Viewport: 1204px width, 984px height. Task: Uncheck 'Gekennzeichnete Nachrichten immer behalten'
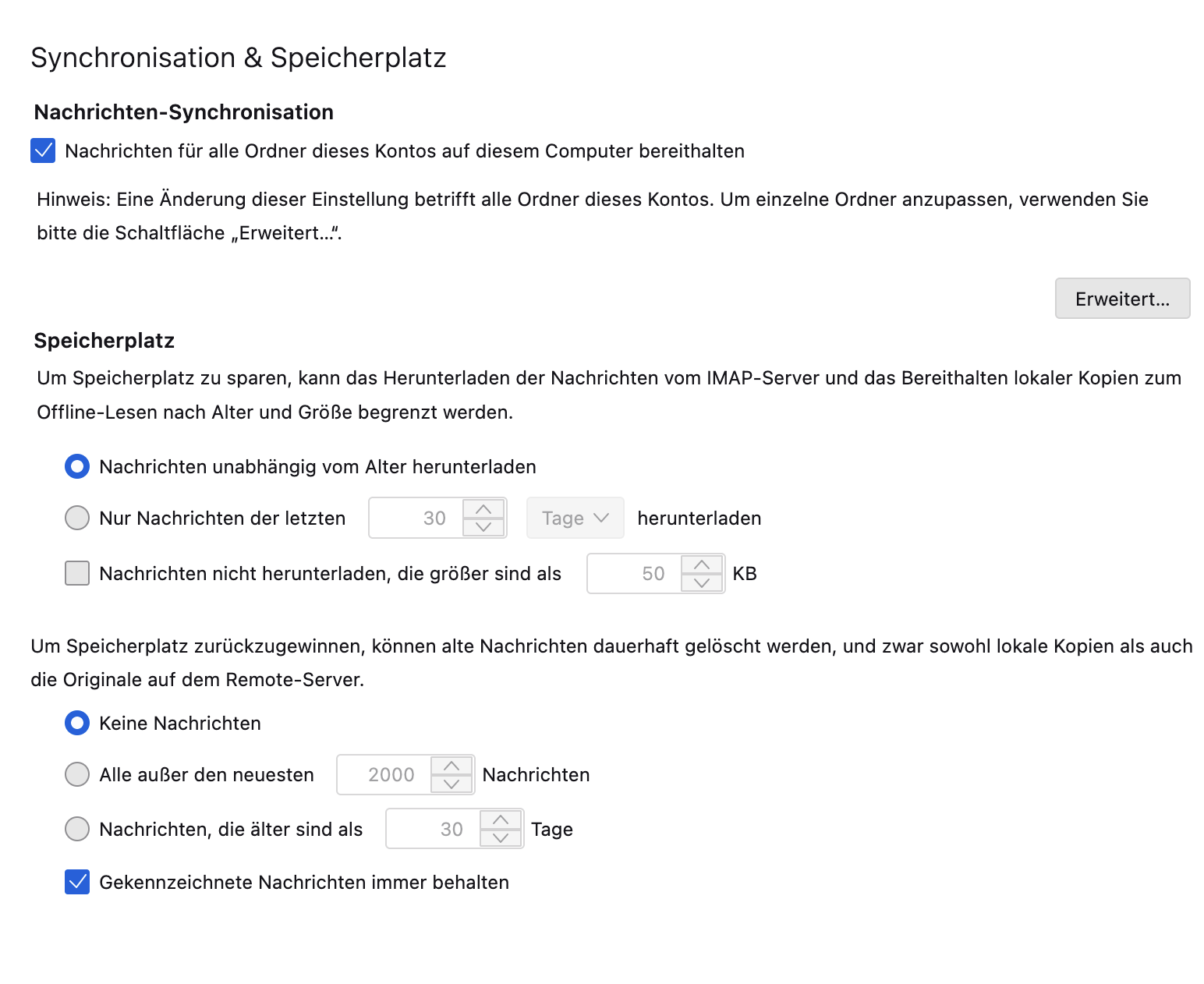pyautogui.click(x=77, y=882)
